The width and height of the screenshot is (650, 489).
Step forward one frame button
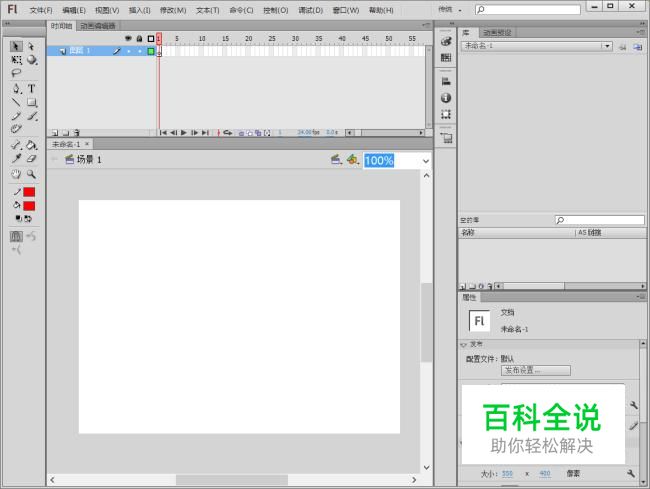(194, 133)
